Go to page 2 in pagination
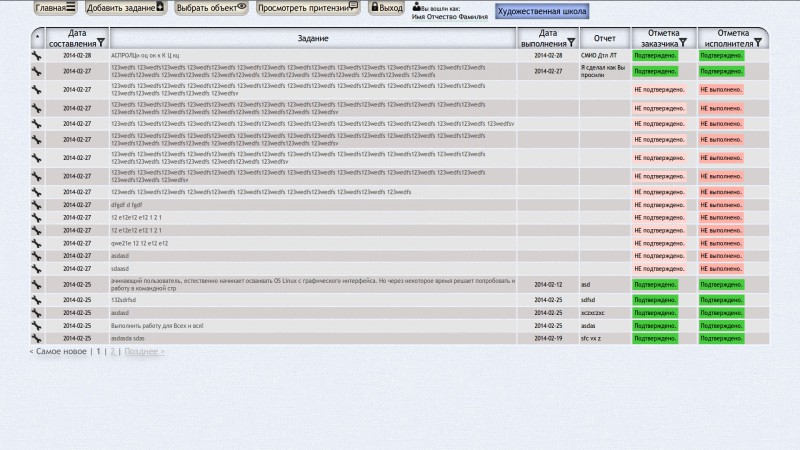 click(113, 352)
